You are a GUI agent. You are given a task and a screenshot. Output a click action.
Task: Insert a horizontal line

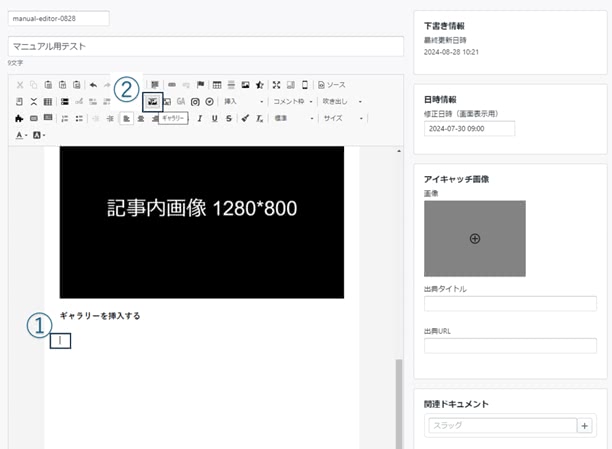click(x=231, y=85)
